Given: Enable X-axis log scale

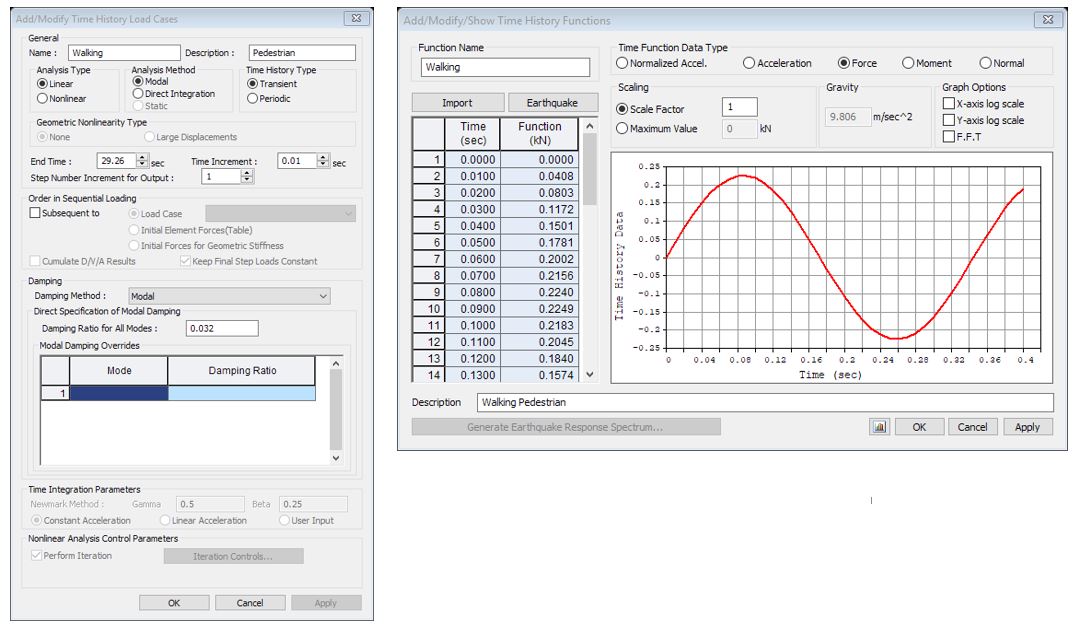Looking at the screenshot, I should [x=948, y=103].
